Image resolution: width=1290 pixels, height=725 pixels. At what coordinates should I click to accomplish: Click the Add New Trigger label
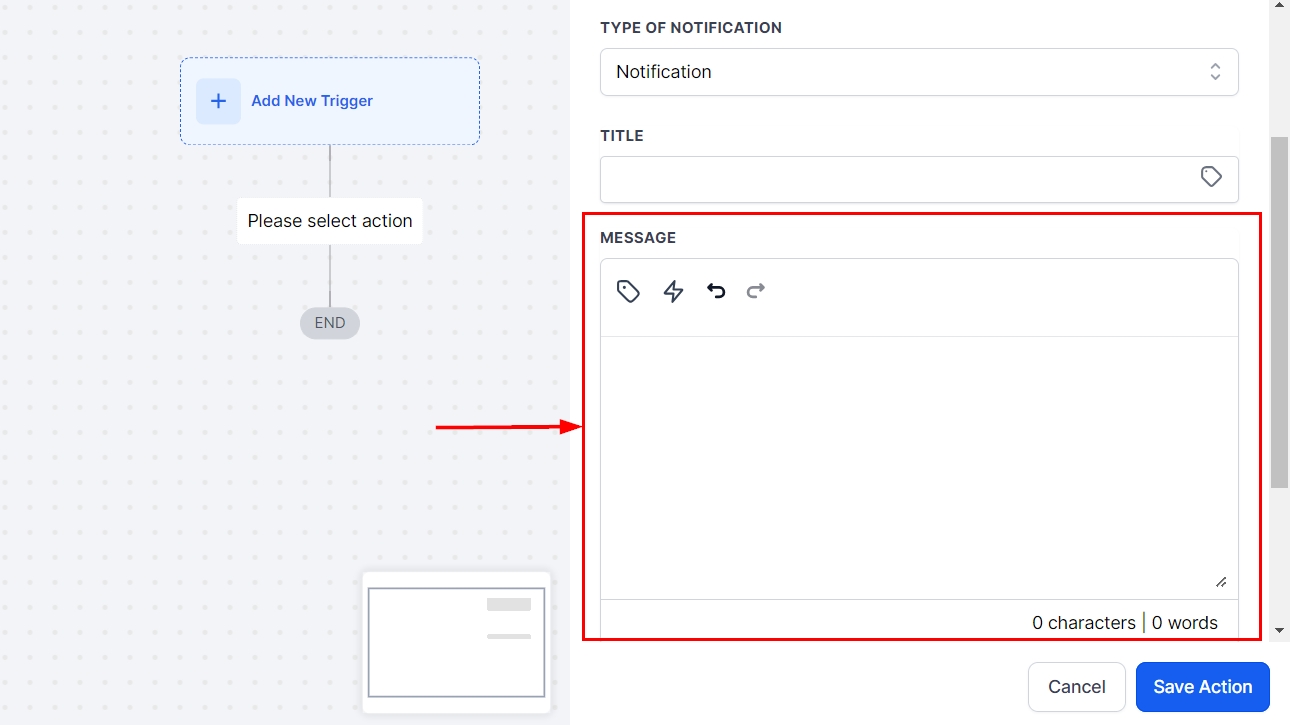pos(312,101)
